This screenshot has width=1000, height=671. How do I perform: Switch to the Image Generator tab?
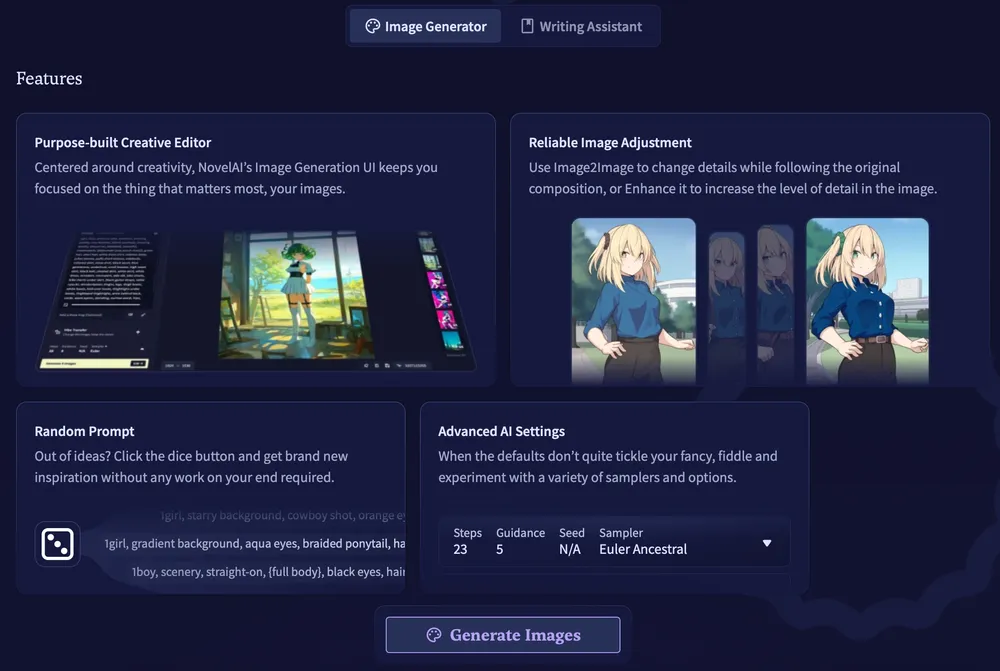425,26
